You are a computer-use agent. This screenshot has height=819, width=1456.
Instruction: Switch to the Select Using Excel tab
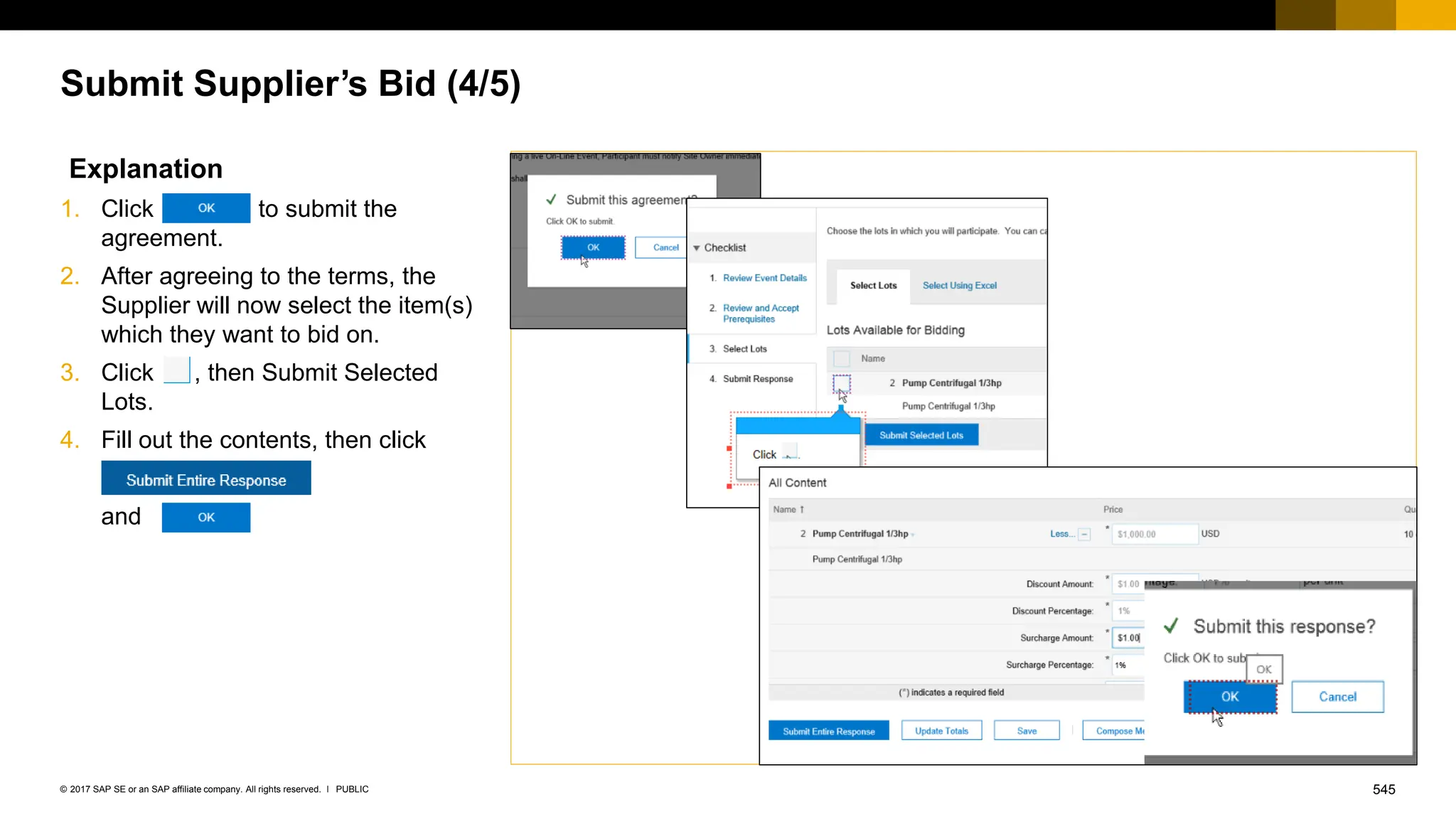(x=960, y=286)
